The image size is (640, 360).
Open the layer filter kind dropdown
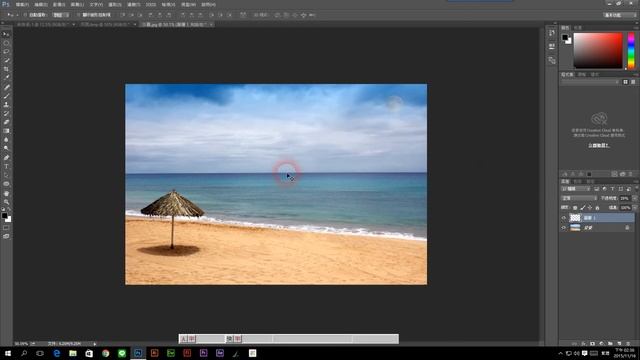pos(576,189)
